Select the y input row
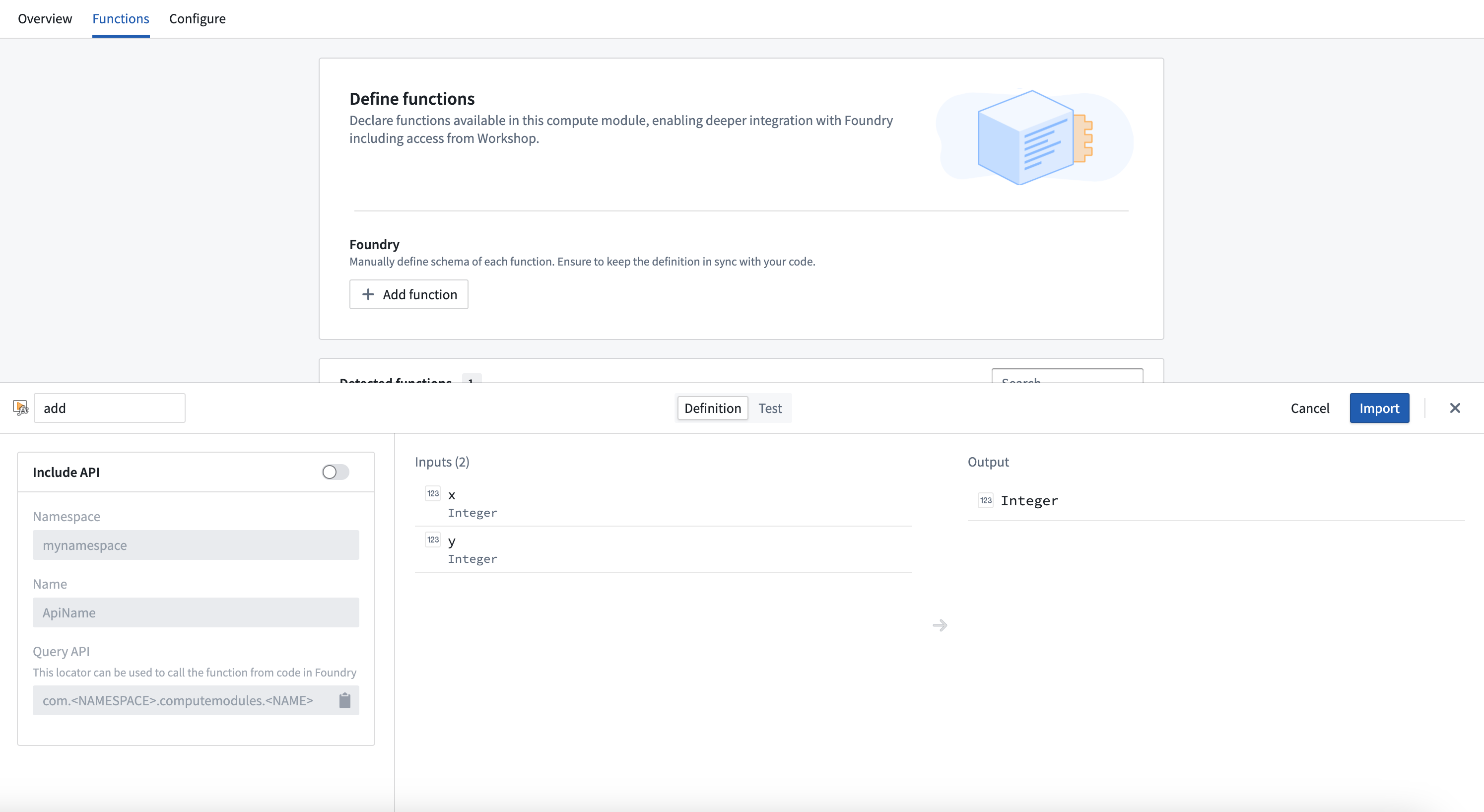 [x=663, y=549]
